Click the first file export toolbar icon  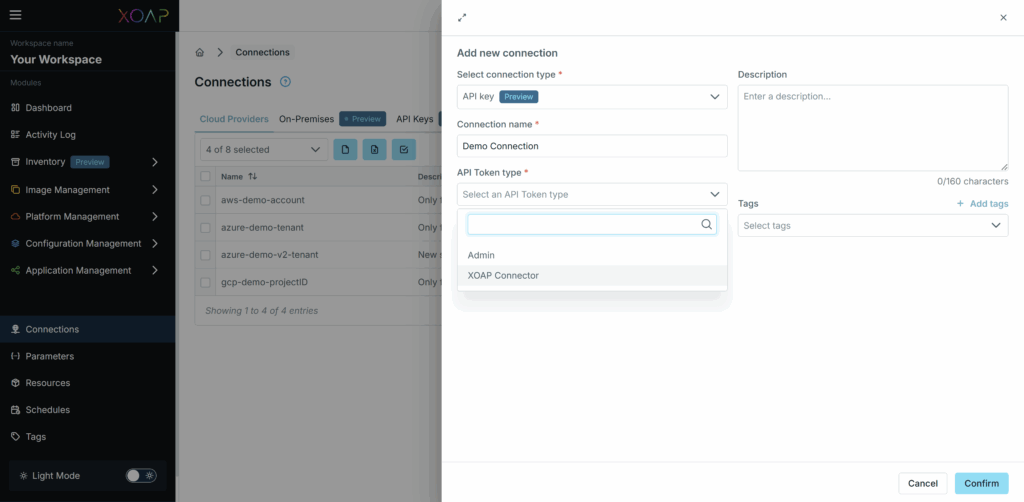coord(345,149)
